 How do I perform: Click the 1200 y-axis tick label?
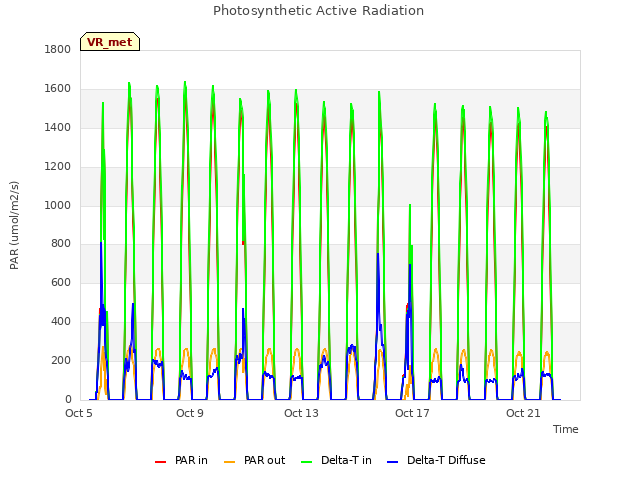(x=58, y=167)
